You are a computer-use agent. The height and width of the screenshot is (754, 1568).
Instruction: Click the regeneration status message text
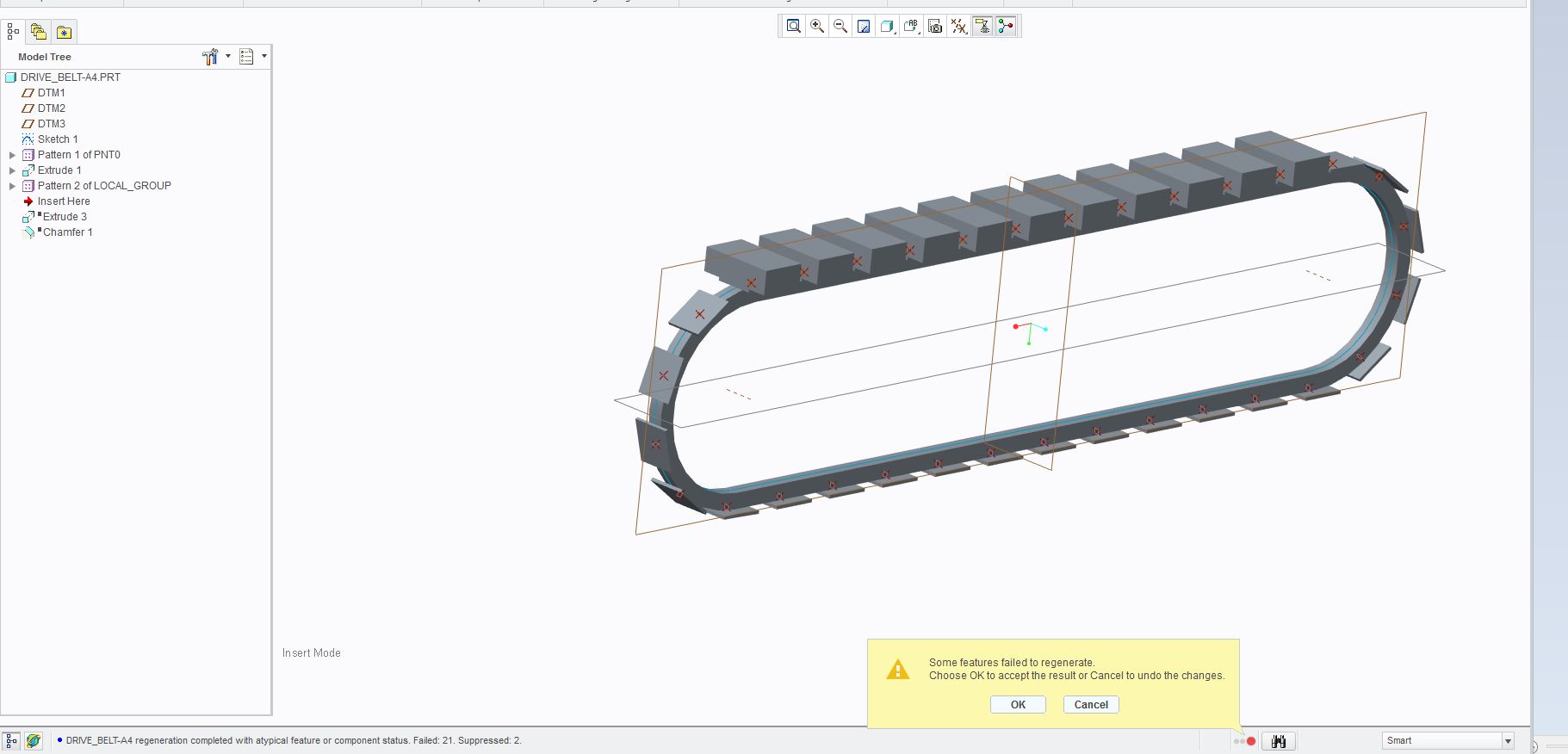[294, 740]
